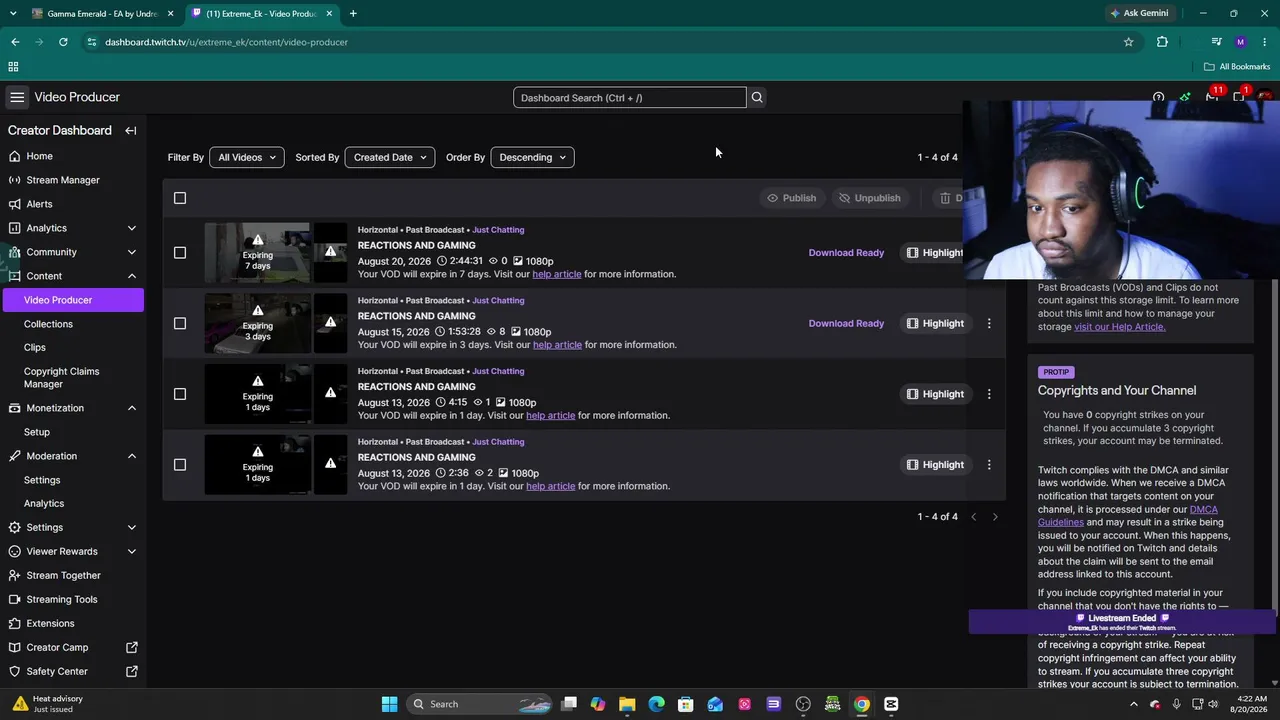1280x720 pixels.
Task: Open the Order By Descending dropdown
Action: point(532,157)
